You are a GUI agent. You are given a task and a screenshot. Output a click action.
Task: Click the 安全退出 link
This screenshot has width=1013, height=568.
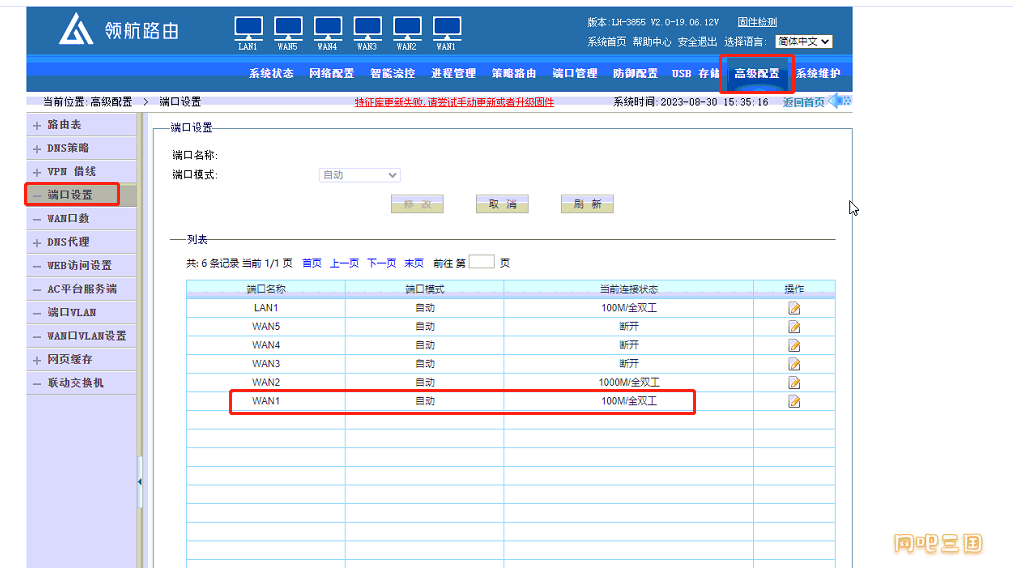point(697,41)
